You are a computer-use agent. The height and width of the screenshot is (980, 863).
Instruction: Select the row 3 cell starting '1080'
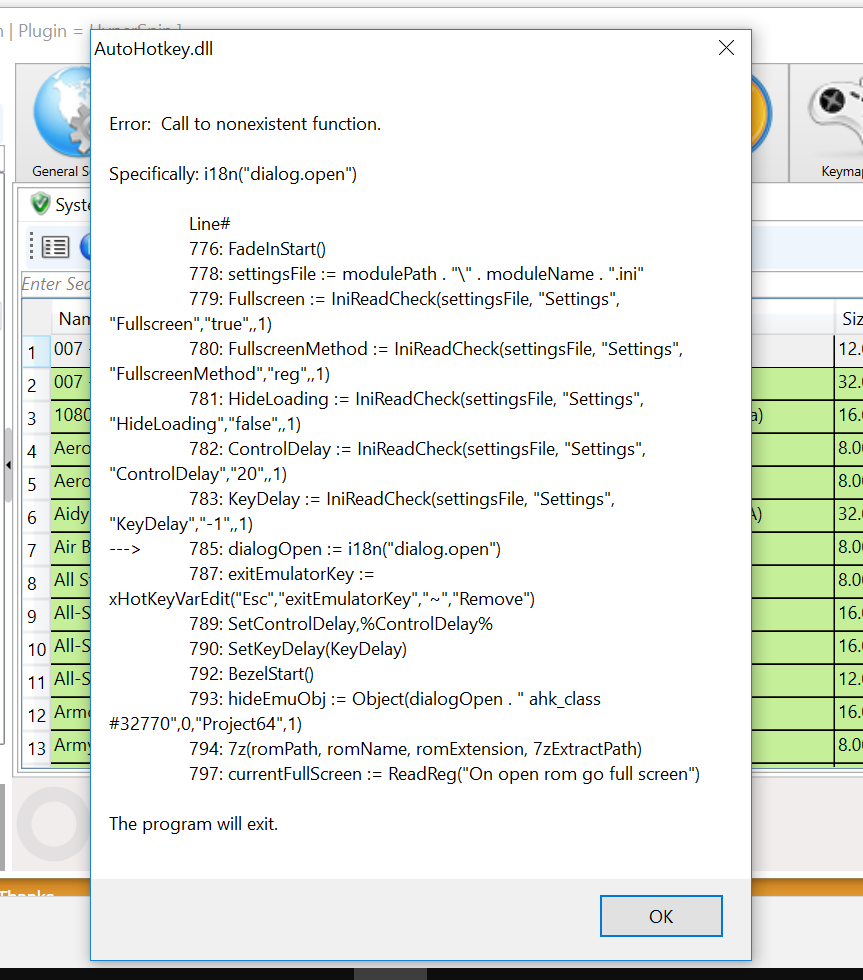tap(71, 416)
